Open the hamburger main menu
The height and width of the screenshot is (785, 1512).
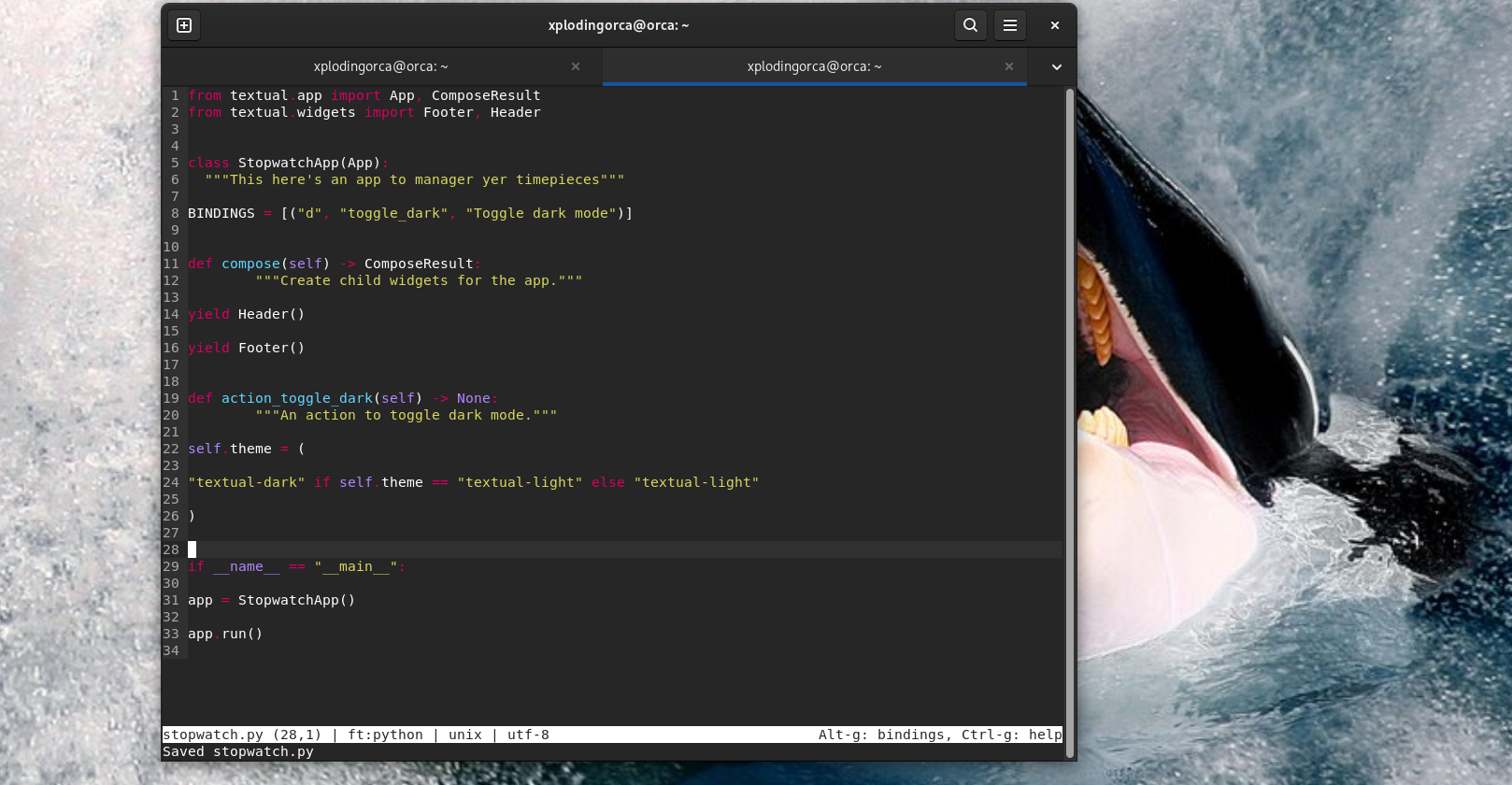point(1010,25)
